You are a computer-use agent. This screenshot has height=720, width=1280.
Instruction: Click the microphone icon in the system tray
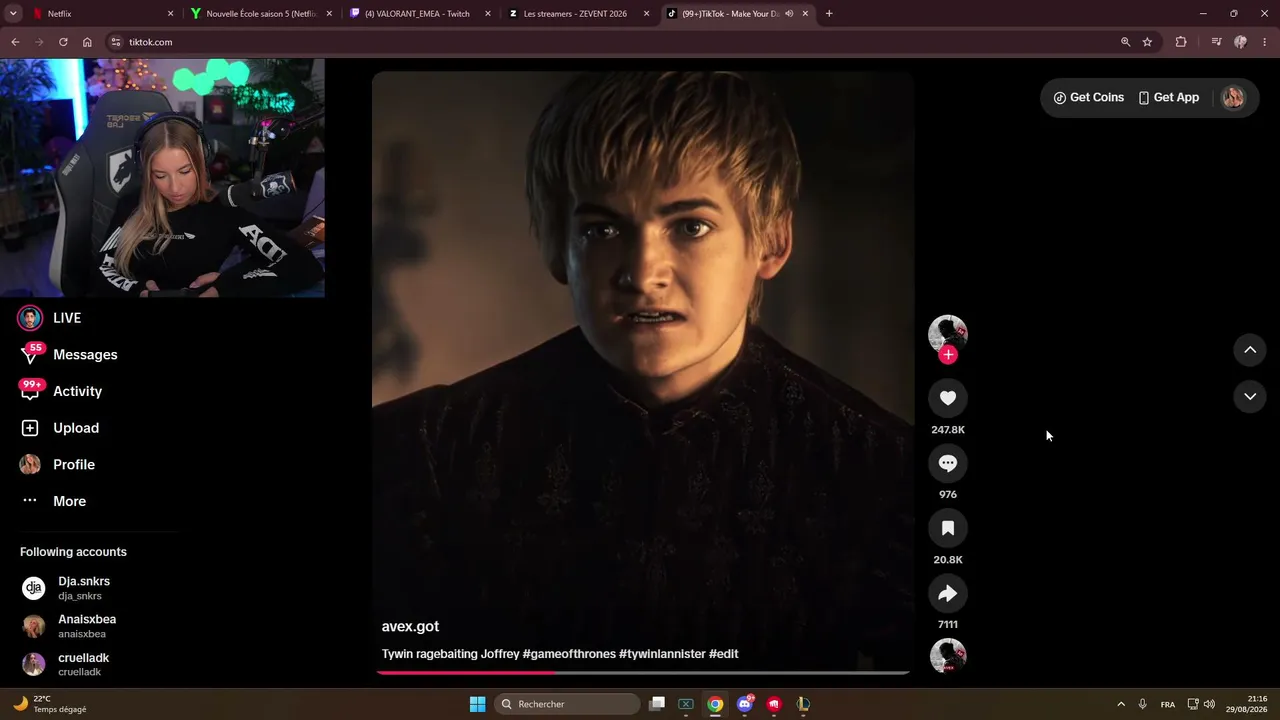coord(1142,704)
